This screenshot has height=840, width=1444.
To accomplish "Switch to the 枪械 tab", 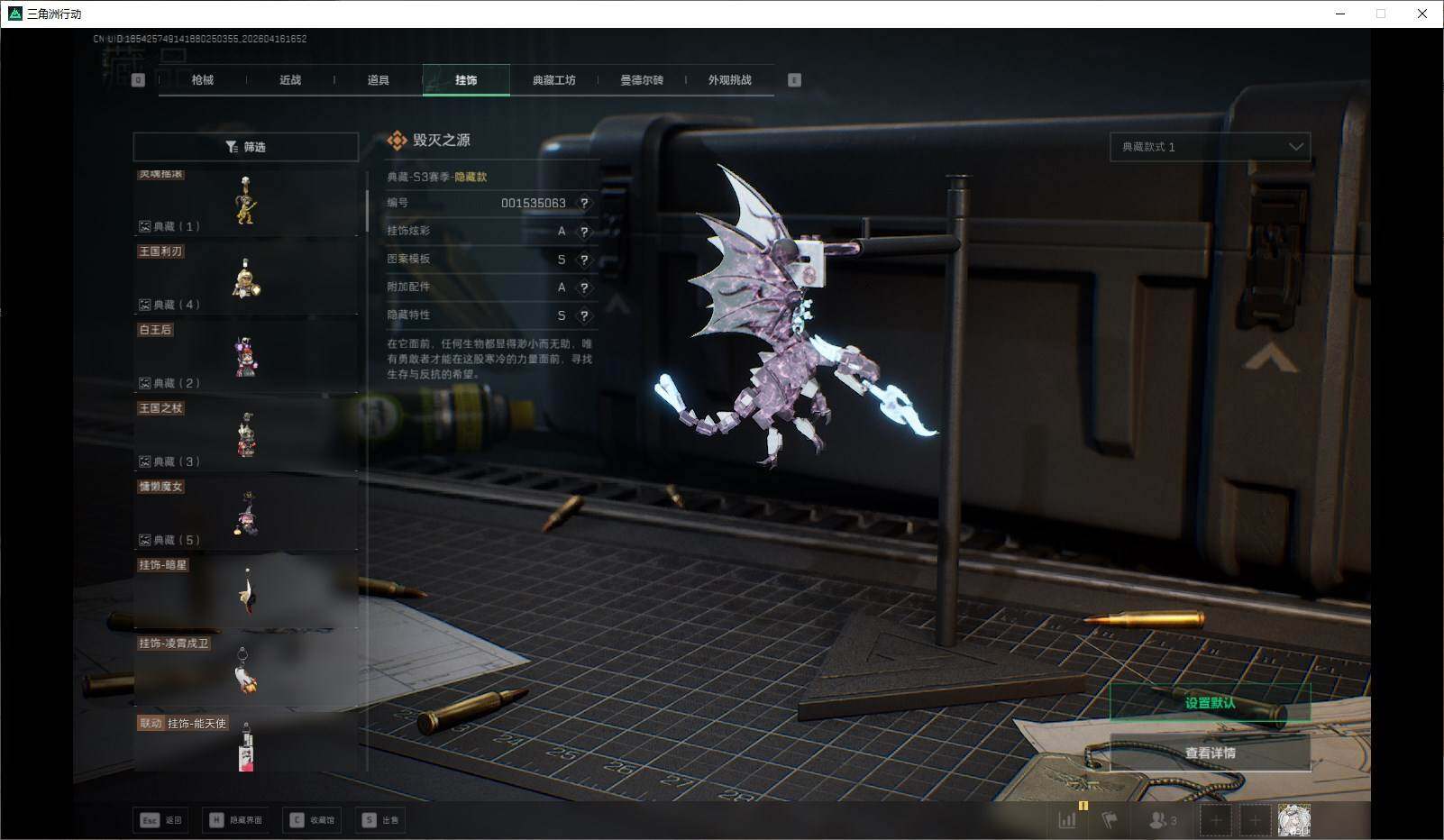I will [x=203, y=80].
